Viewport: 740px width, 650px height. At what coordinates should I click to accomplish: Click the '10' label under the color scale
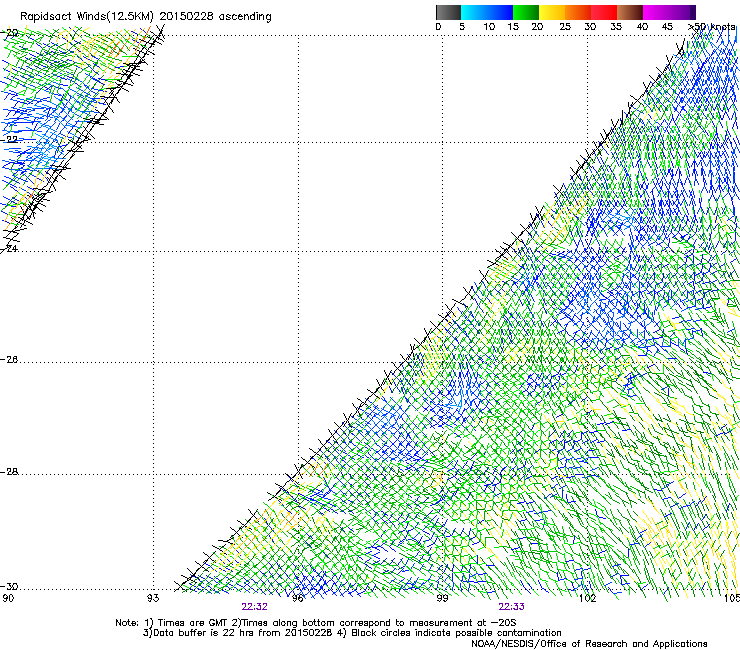489,27
